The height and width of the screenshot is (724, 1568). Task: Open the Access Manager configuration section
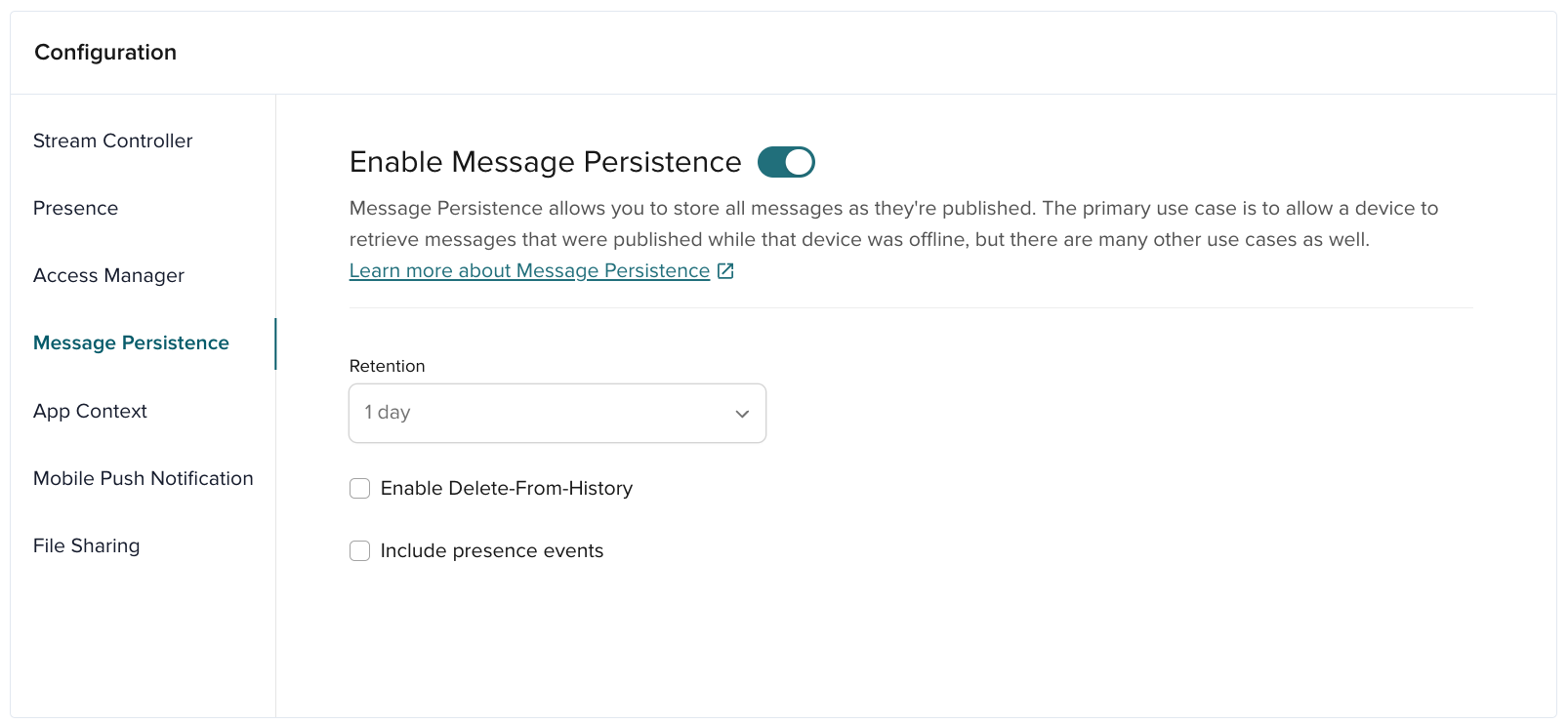pos(108,275)
